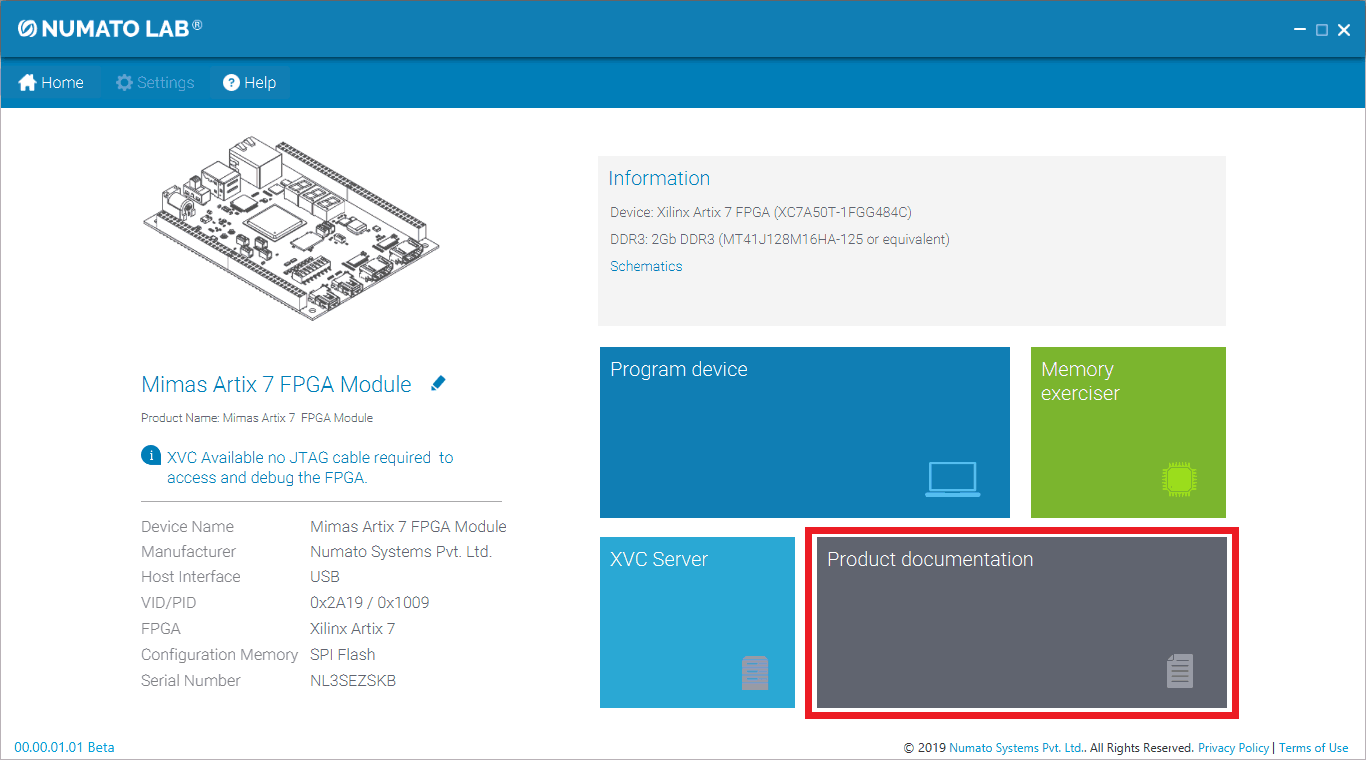Screen dimensions: 1366x760
Task: Open the Schematics link
Action: tap(646, 266)
